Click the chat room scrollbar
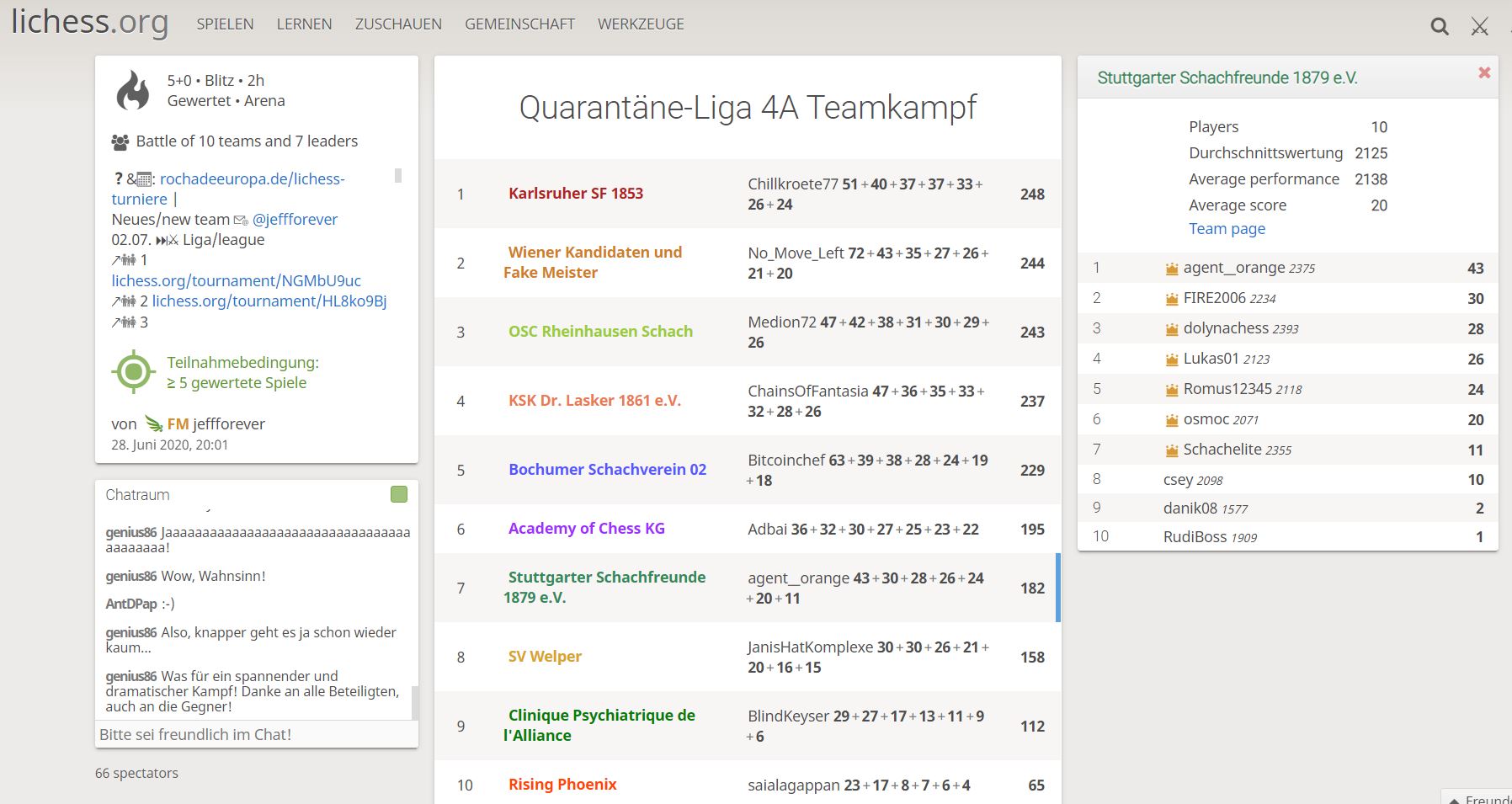The width and height of the screenshot is (1512, 804). coord(414,702)
